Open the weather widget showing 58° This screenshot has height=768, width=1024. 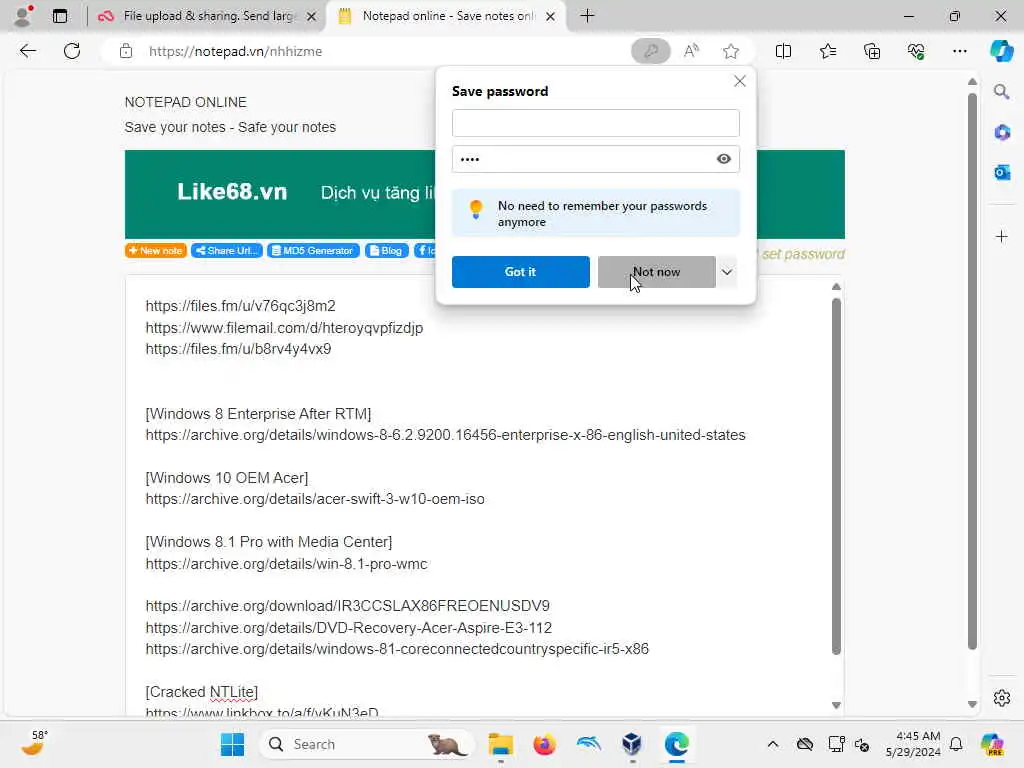coord(34,744)
